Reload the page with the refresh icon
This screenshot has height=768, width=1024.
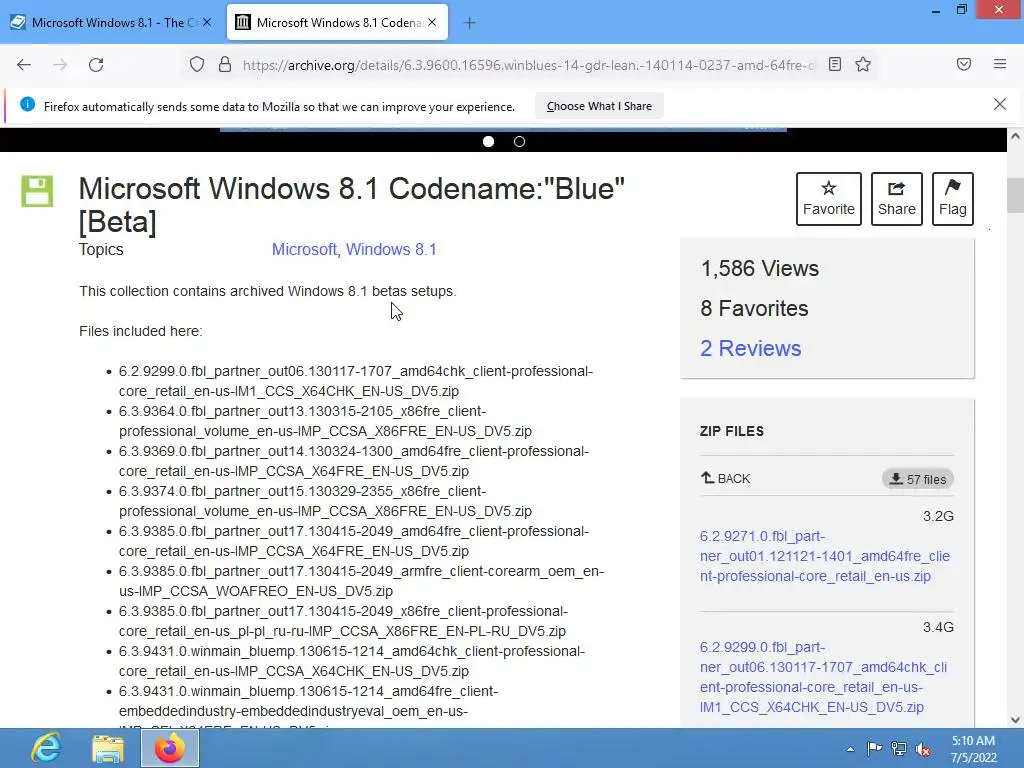point(96,65)
